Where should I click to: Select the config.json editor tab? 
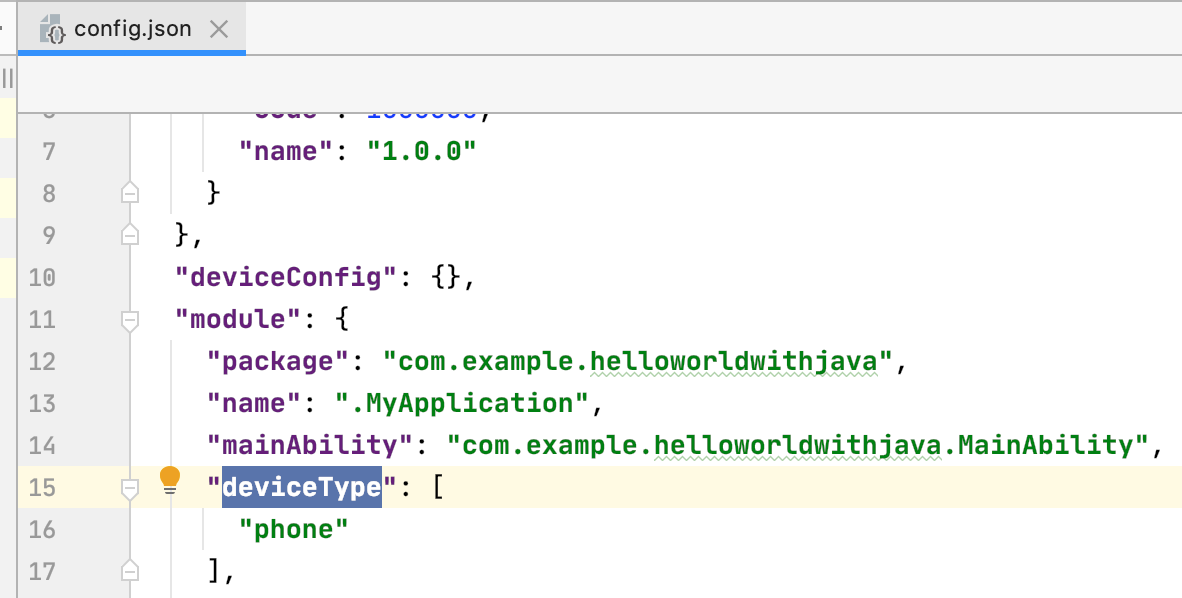pyautogui.click(x=133, y=29)
